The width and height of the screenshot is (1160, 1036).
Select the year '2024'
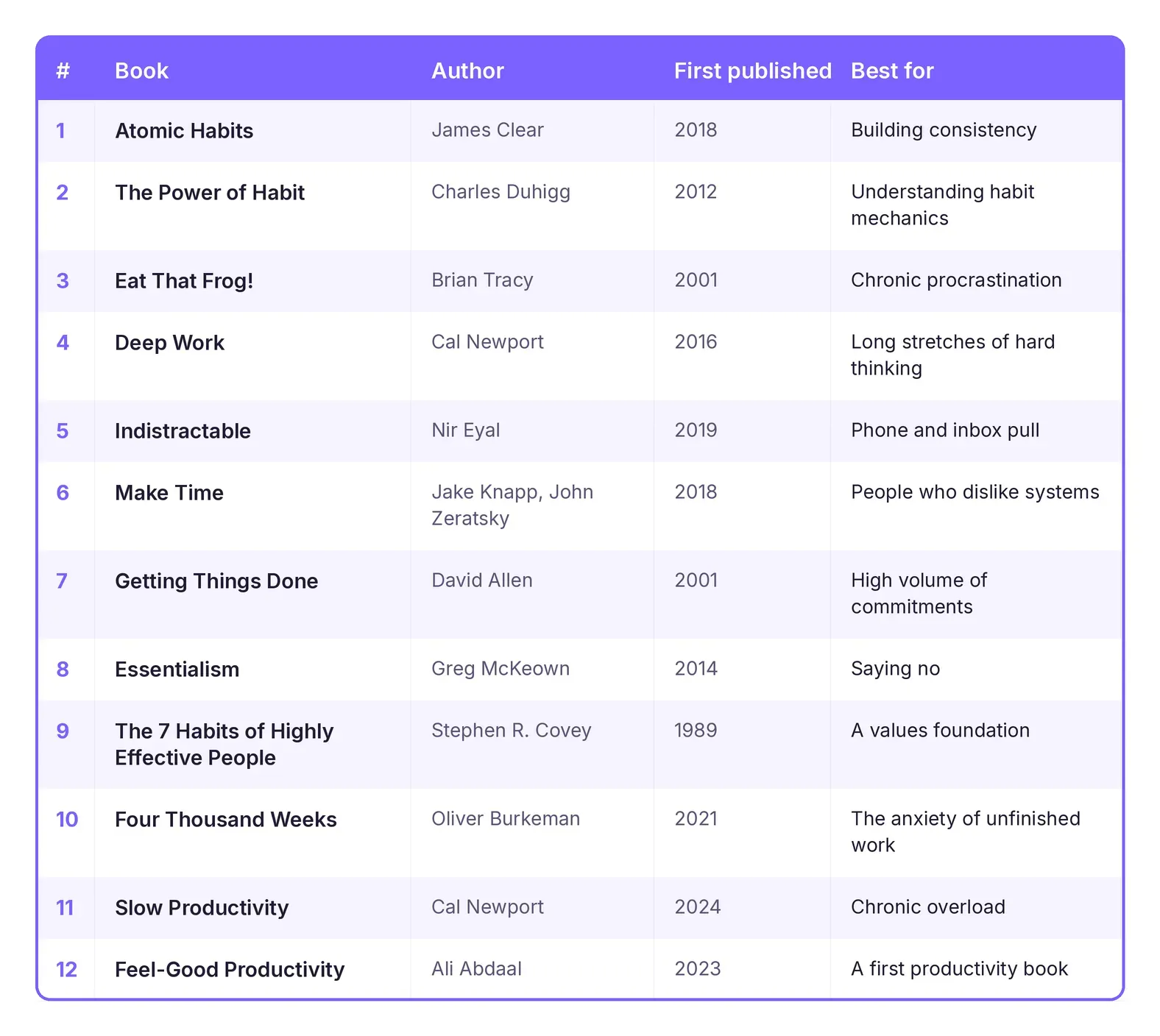pyautogui.click(x=697, y=907)
